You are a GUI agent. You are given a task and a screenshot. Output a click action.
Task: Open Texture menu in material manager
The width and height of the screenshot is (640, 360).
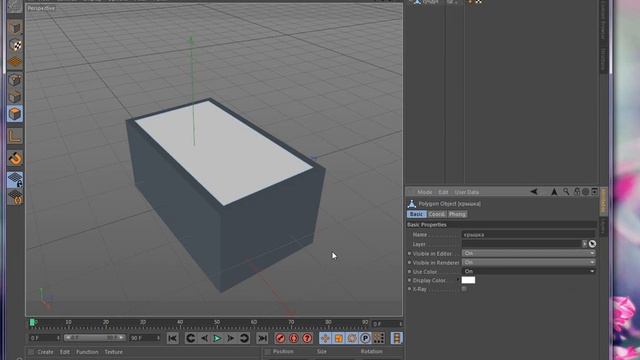click(113, 352)
